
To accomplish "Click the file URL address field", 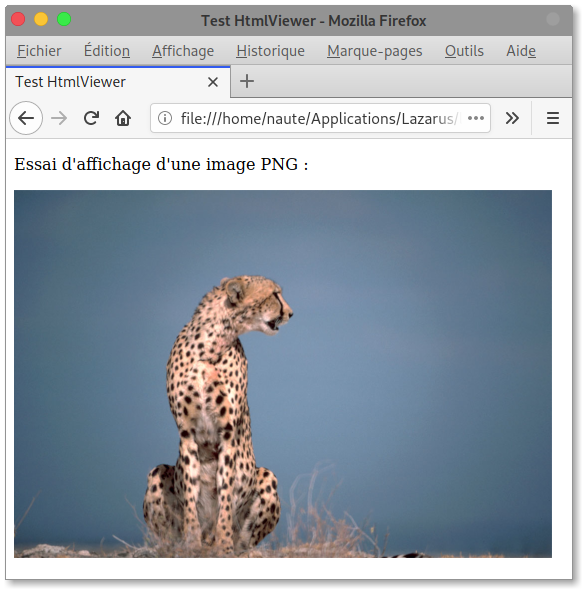I will pos(320,118).
